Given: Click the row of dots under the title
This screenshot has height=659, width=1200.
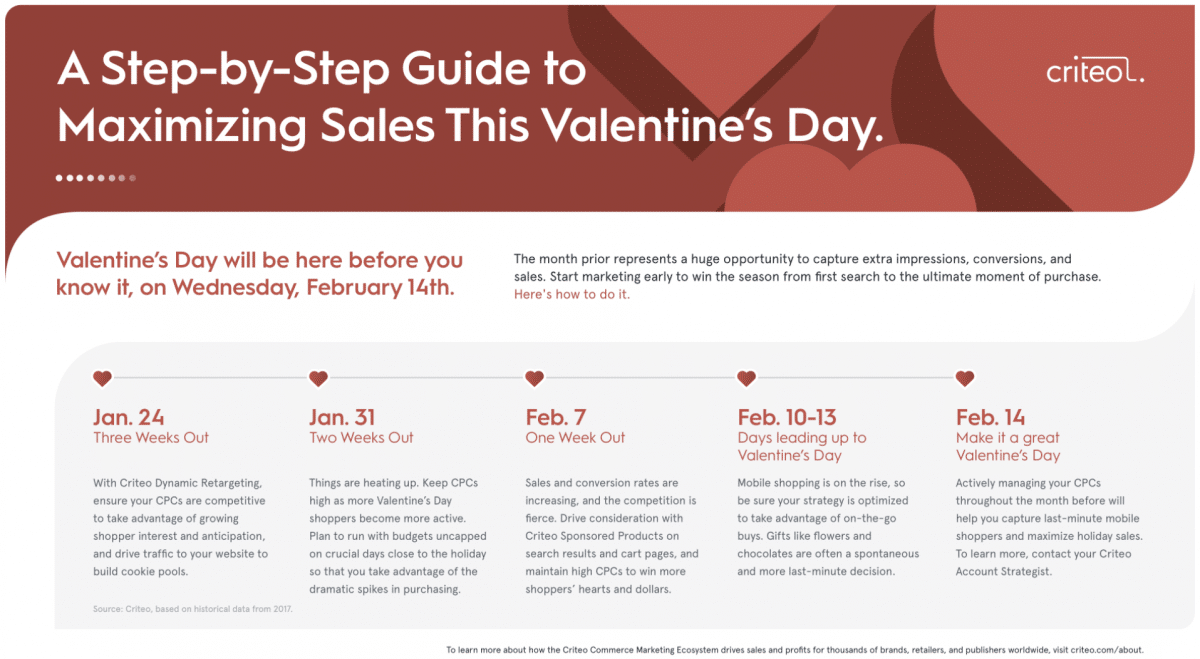Looking at the screenshot, I should coord(96,178).
